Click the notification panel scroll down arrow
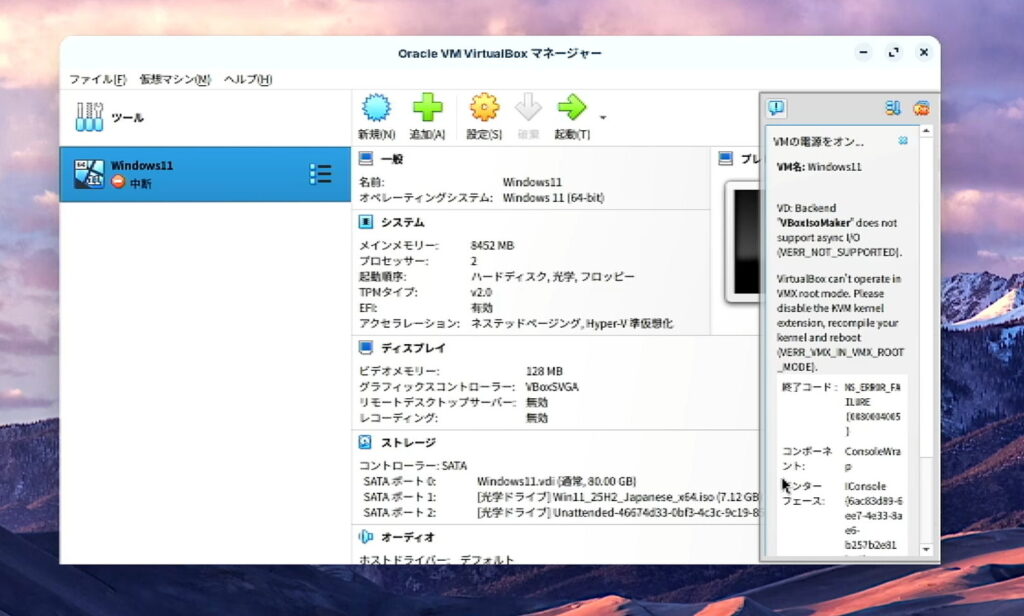 pyautogui.click(x=925, y=549)
